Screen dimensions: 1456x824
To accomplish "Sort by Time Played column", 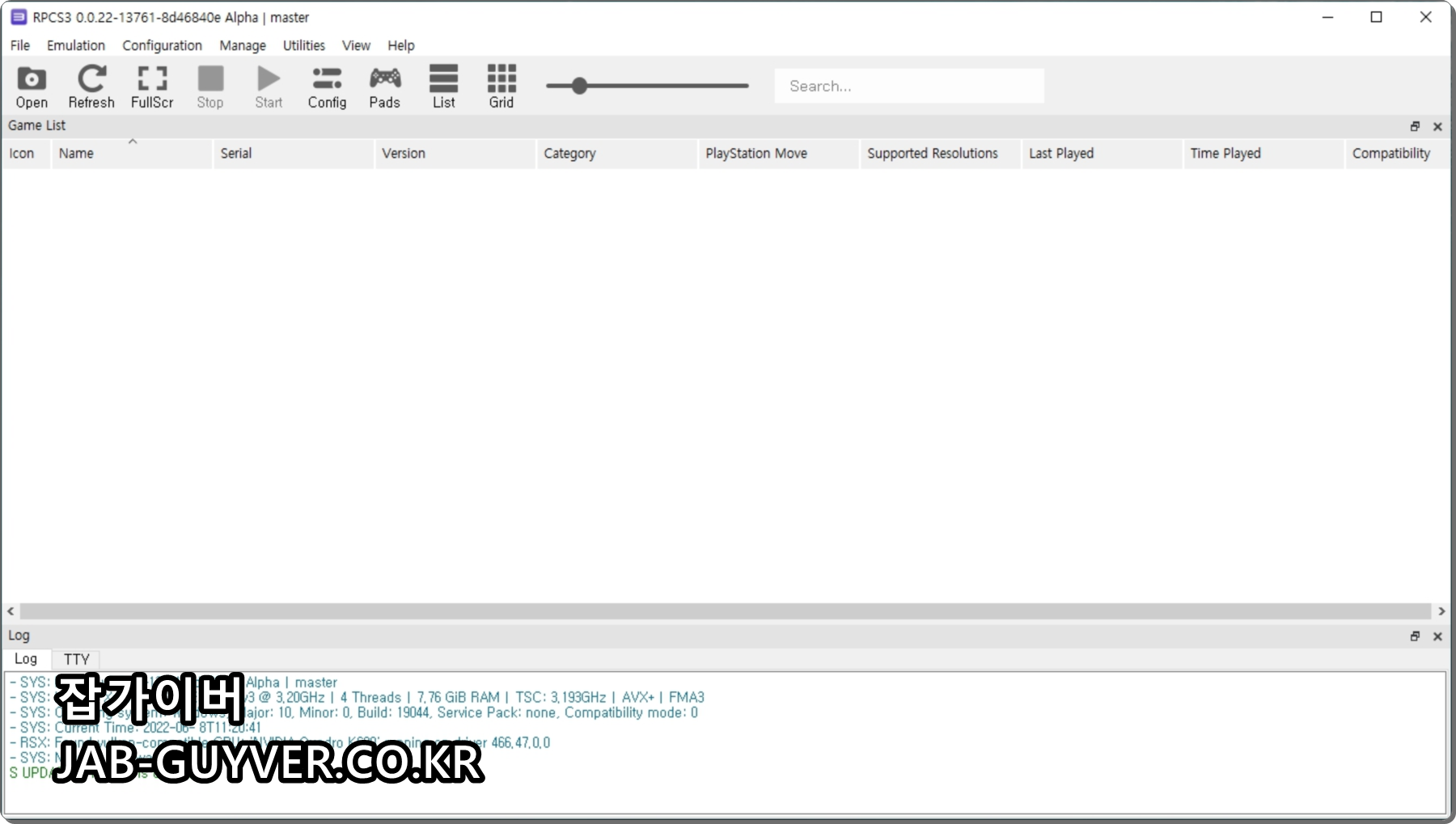I will coord(1263,154).
